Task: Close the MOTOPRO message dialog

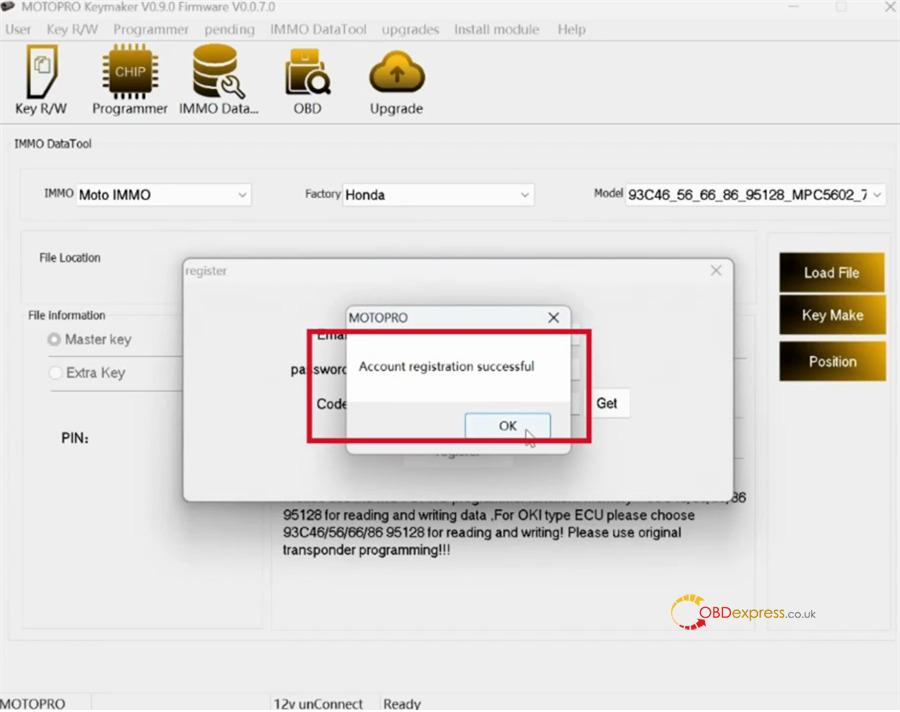Action: tap(553, 318)
